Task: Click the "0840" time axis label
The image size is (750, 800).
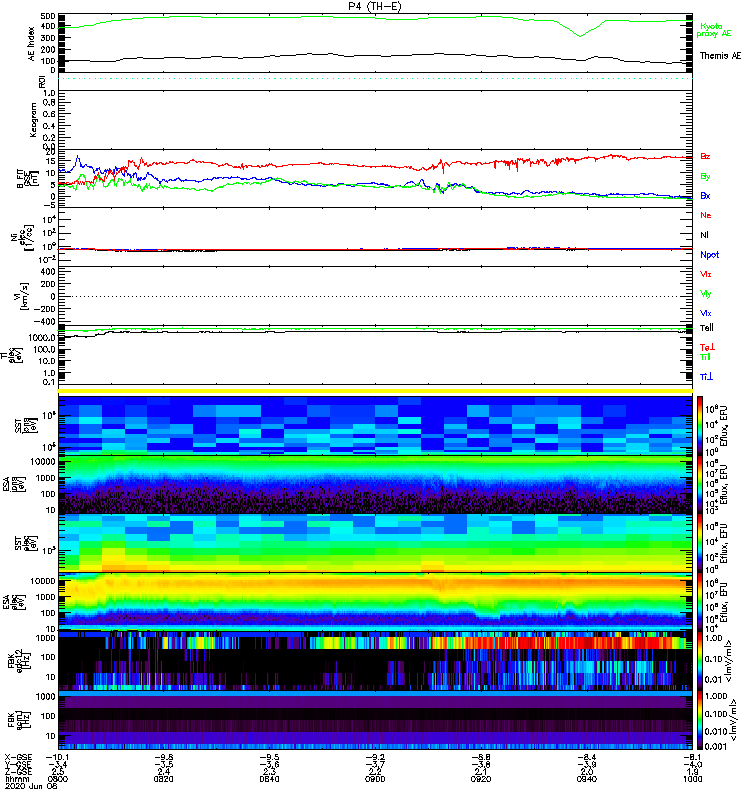Action: tap(269, 779)
